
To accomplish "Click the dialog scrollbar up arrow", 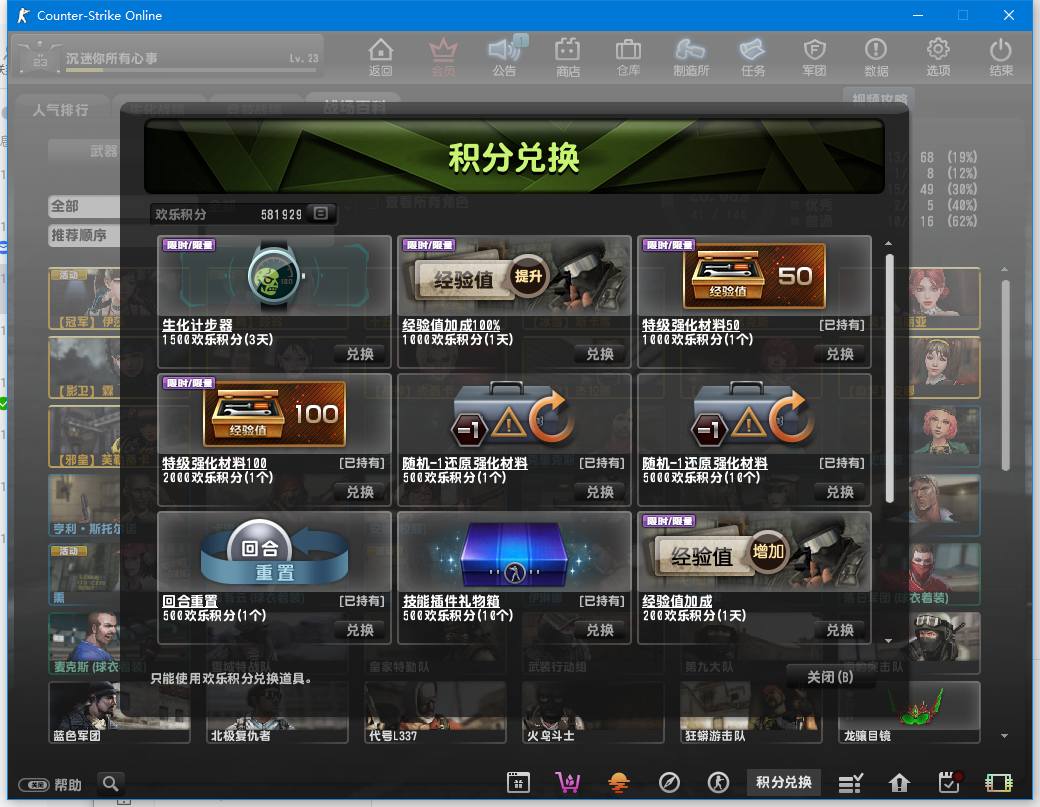I will (888, 243).
